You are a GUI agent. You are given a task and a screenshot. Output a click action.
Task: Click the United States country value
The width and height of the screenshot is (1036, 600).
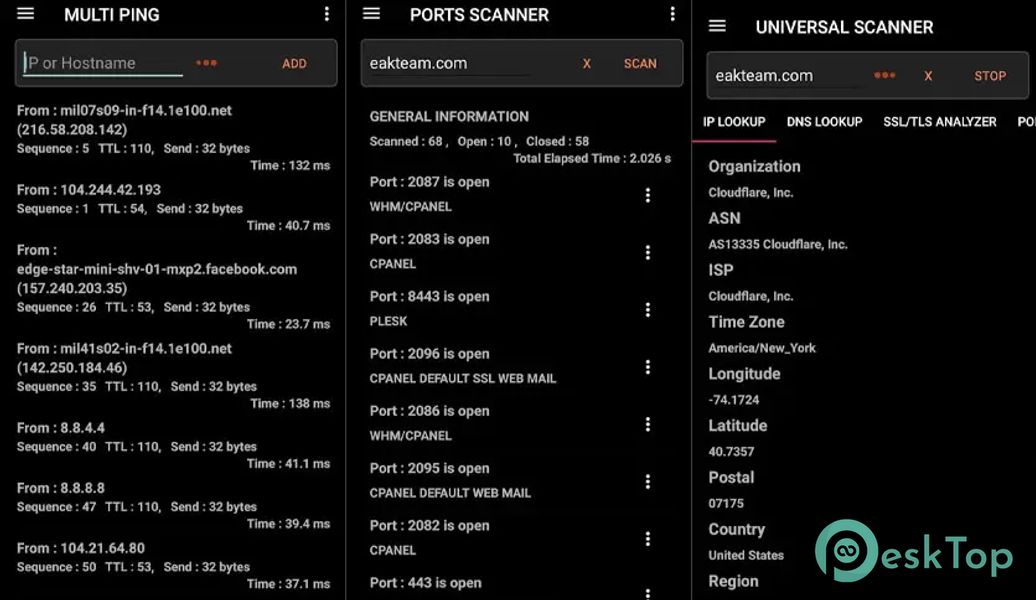point(746,556)
